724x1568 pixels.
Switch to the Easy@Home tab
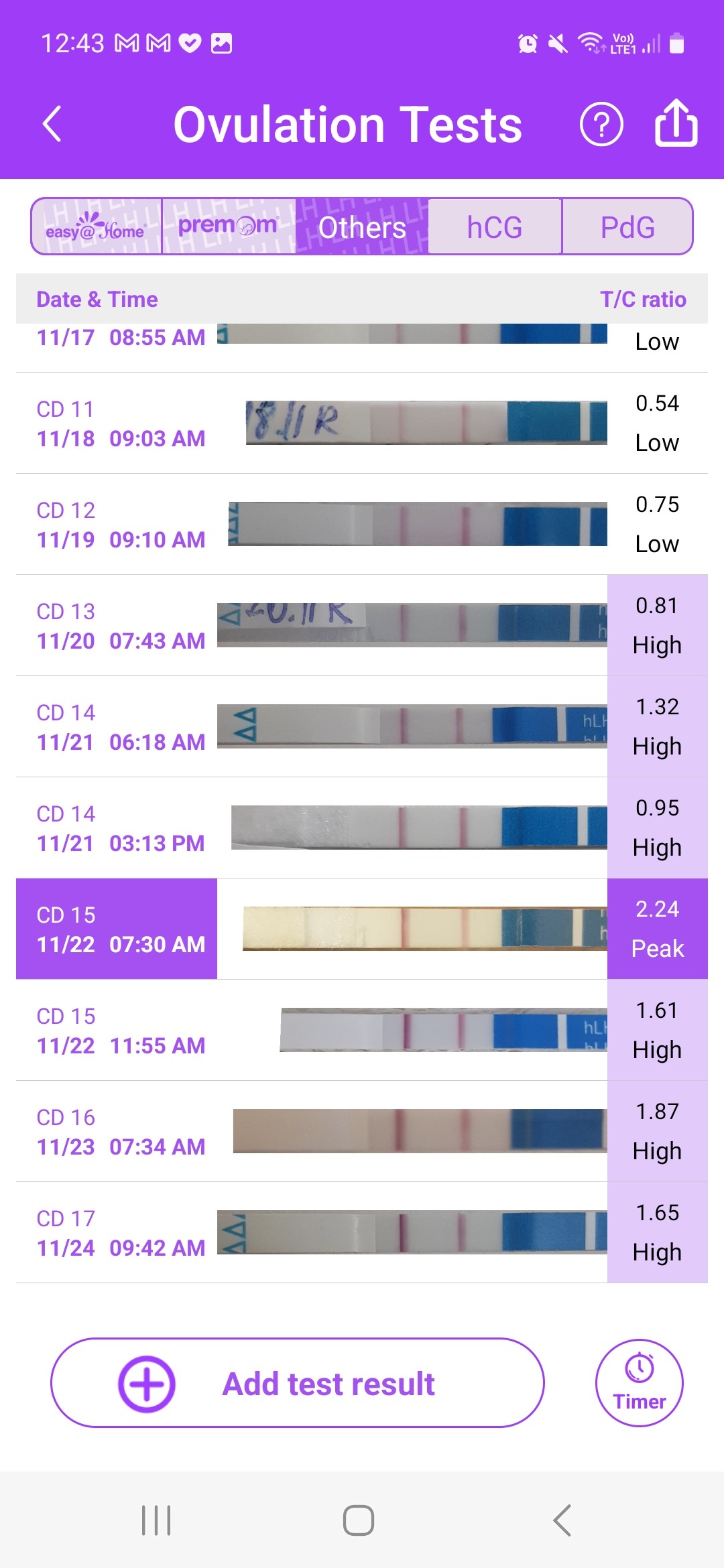[97, 226]
